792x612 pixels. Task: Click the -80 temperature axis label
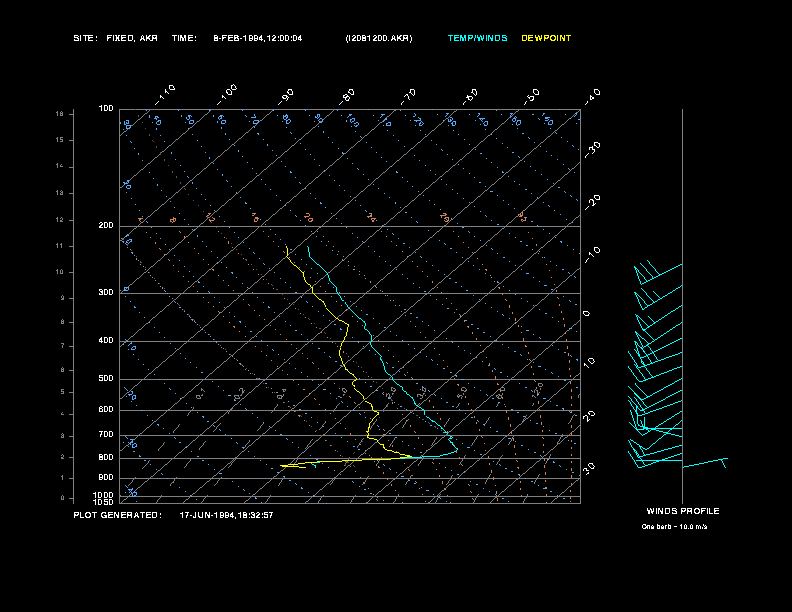tap(346, 96)
